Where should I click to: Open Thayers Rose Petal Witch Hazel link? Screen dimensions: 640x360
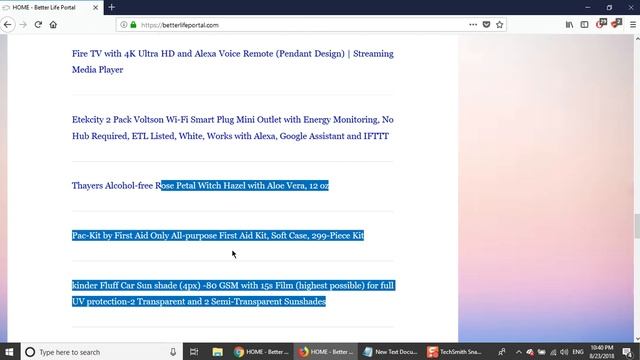coord(200,186)
